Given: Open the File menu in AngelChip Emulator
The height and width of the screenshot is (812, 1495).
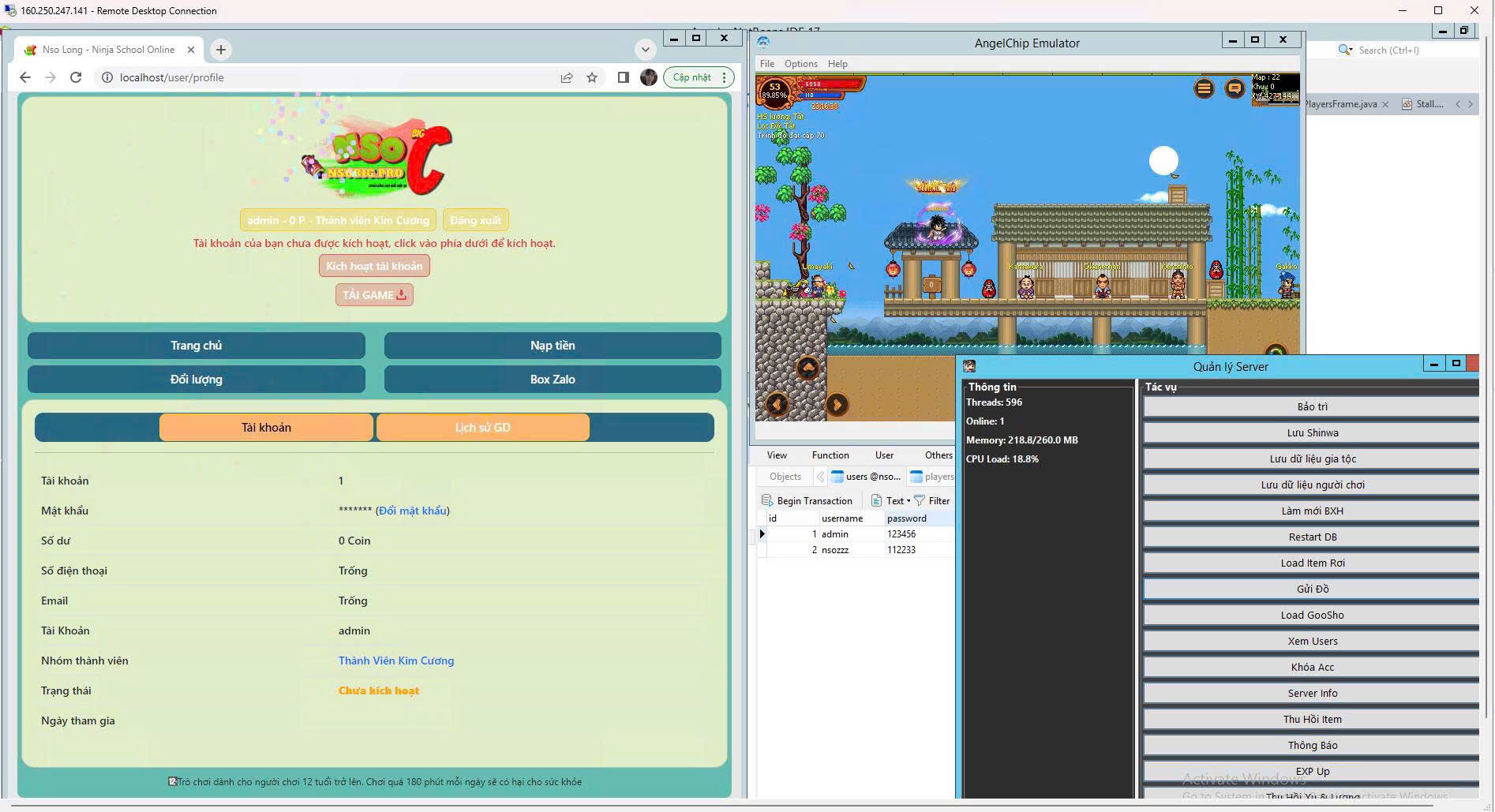Looking at the screenshot, I should pyautogui.click(x=766, y=64).
